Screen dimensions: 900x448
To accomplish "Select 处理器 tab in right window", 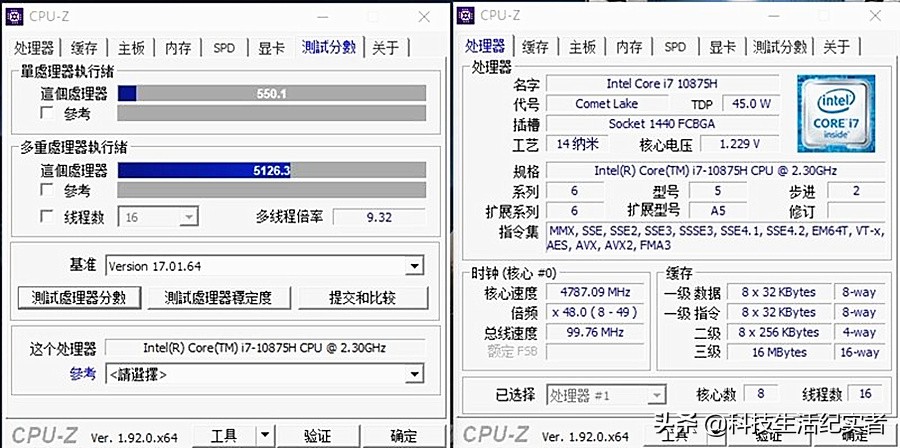I will coord(485,45).
